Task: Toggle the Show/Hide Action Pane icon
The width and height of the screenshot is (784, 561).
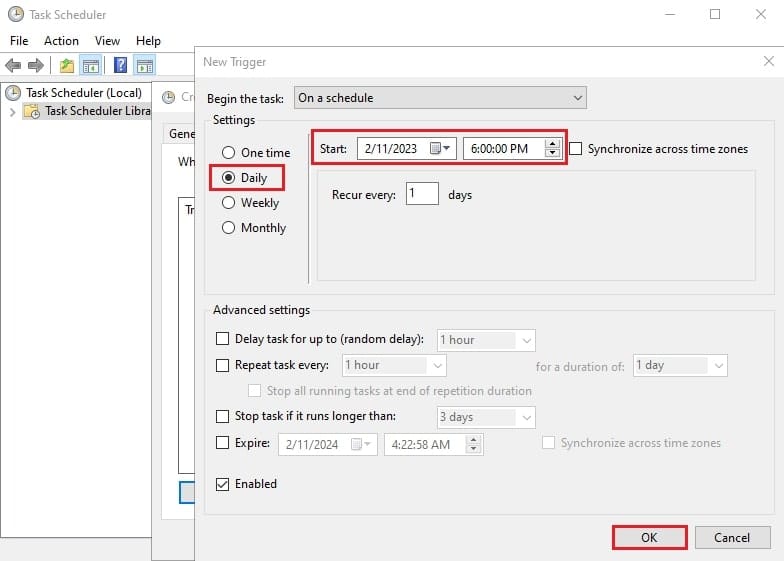Action: [145, 66]
